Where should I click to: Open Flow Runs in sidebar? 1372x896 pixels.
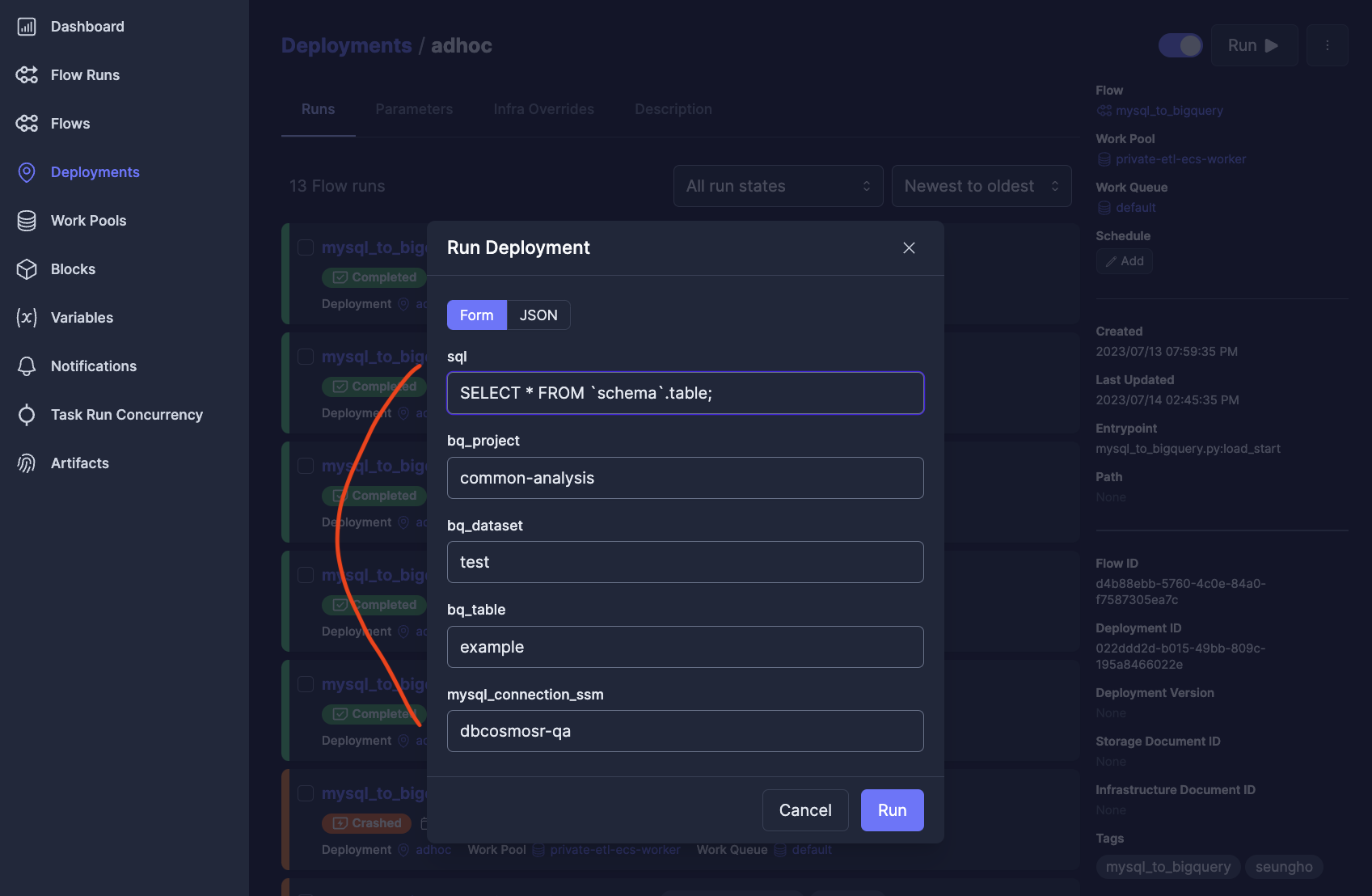(x=85, y=75)
